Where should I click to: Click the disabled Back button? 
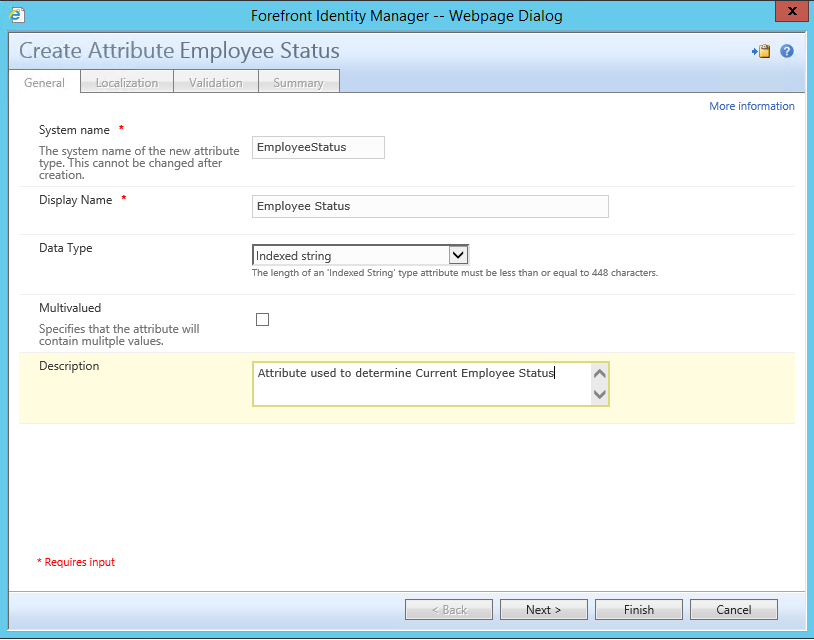pos(449,609)
